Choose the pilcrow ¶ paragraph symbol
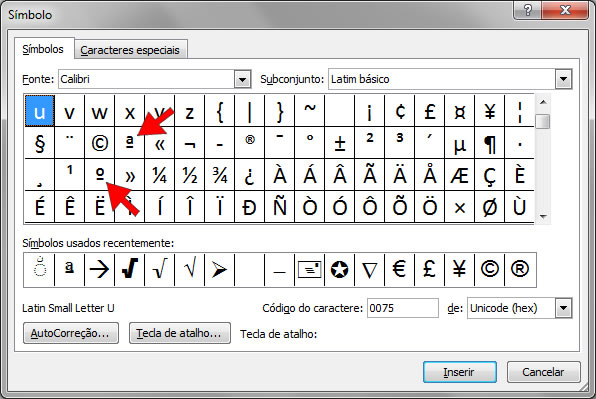596x399 pixels. (x=490, y=142)
